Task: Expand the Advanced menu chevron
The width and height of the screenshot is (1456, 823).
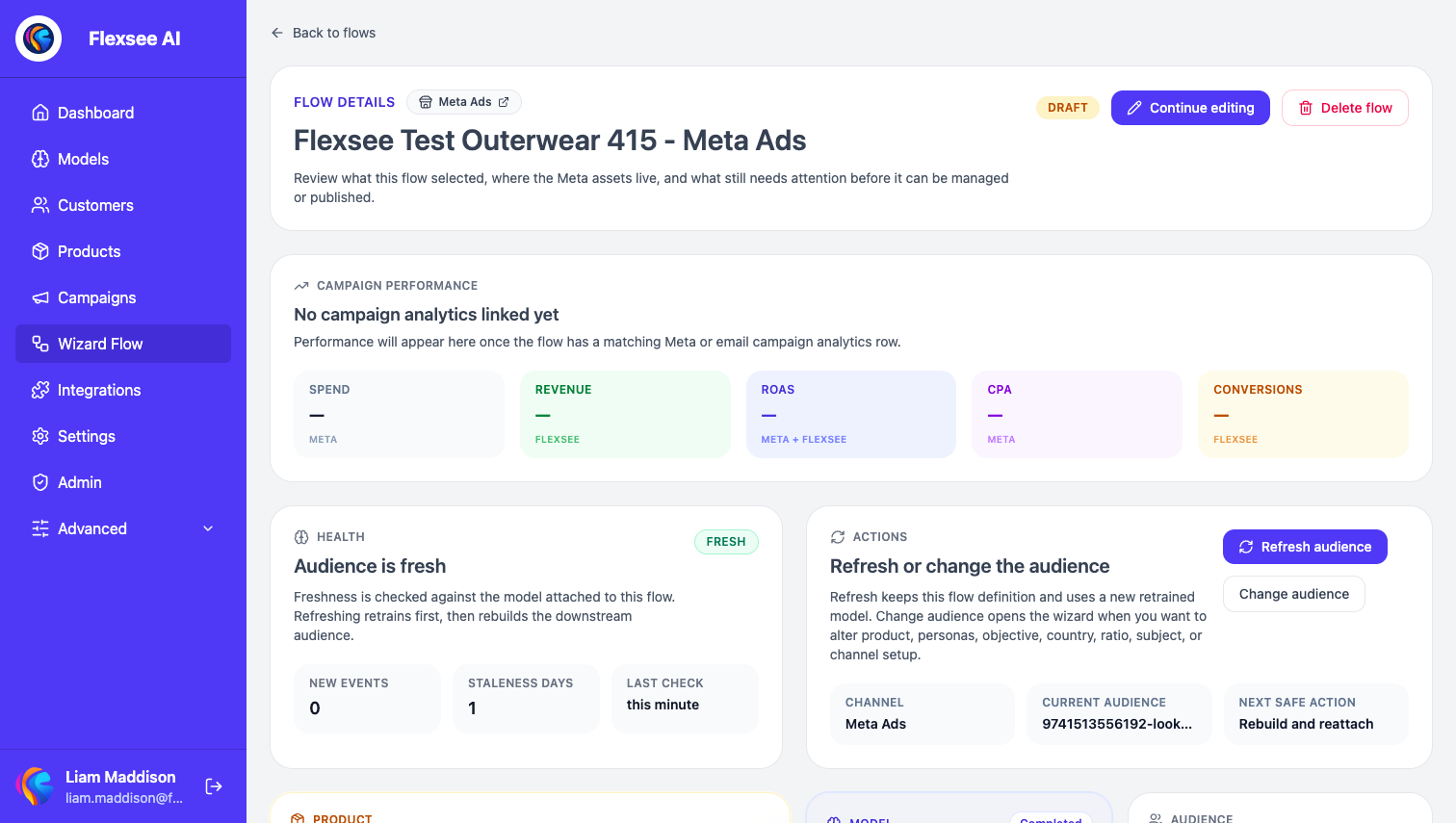Action: pos(208,528)
